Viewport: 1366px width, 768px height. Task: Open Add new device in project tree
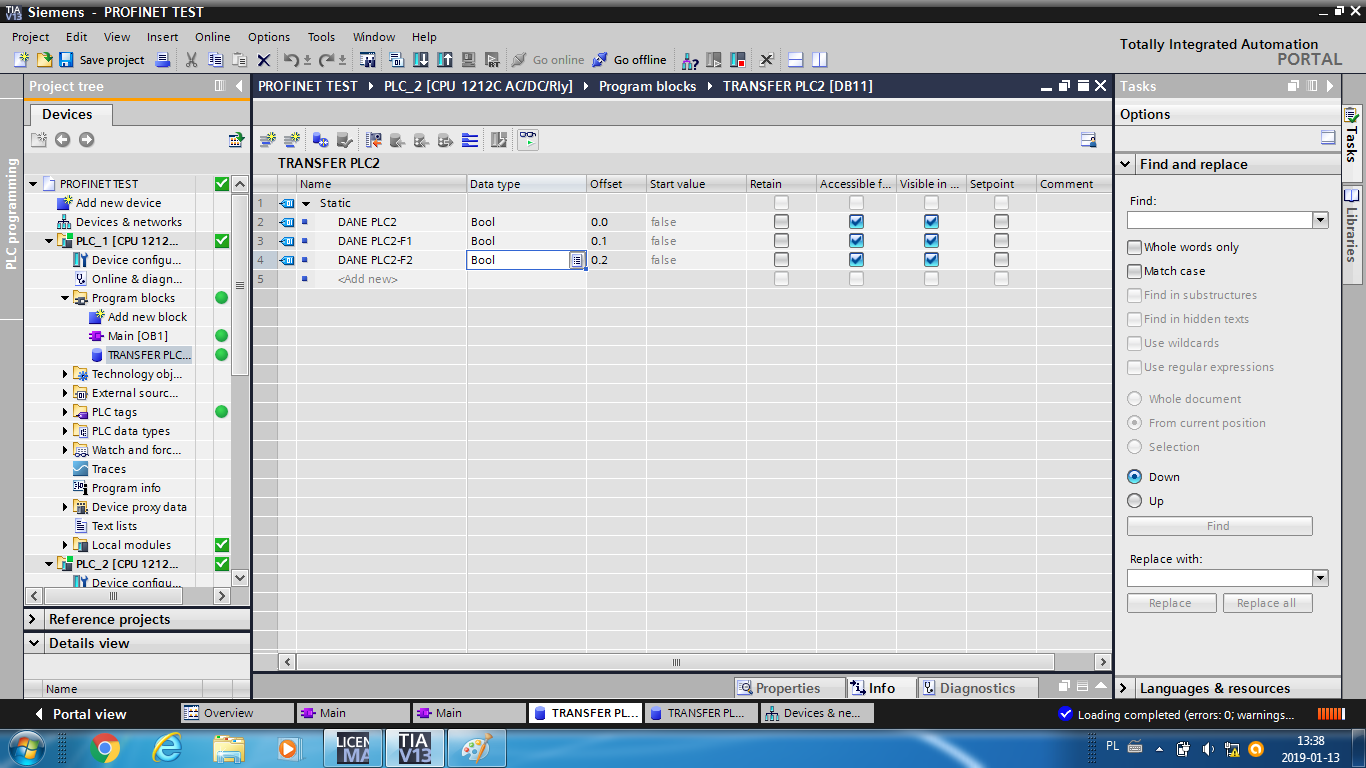pos(118,203)
